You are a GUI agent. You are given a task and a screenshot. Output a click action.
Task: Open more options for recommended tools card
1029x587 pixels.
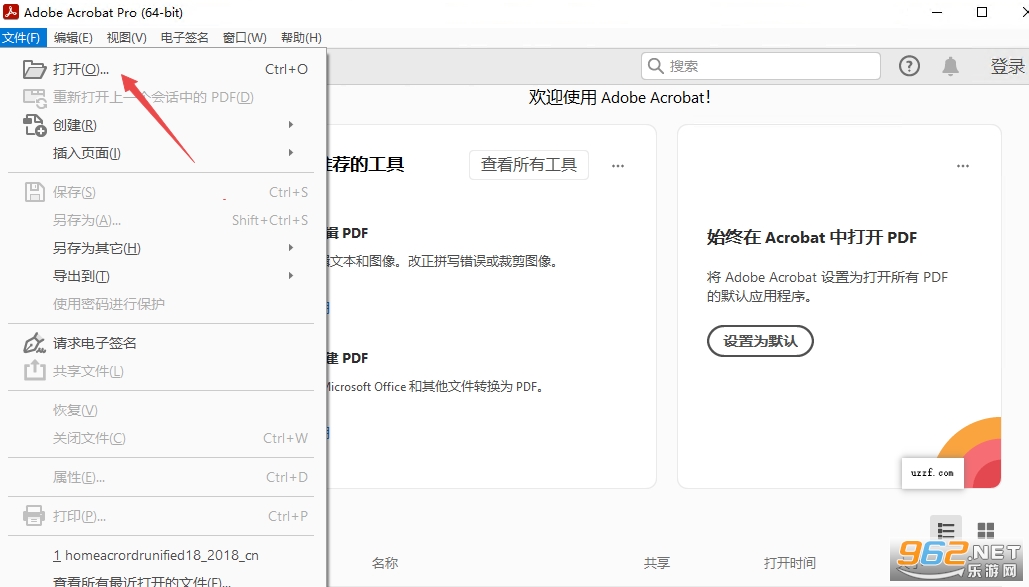(x=618, y=166)
